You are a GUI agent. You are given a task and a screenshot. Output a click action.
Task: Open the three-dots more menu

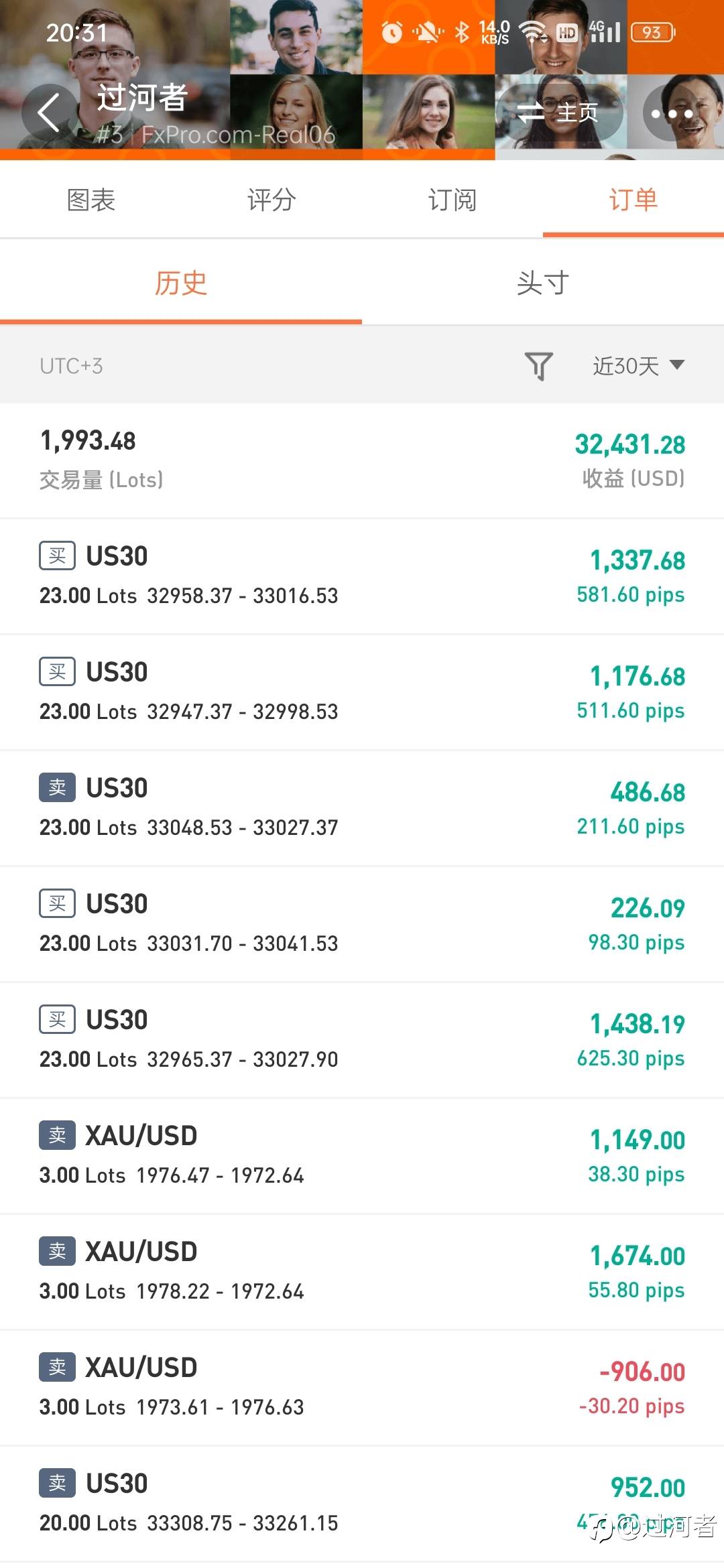point(672,113)
